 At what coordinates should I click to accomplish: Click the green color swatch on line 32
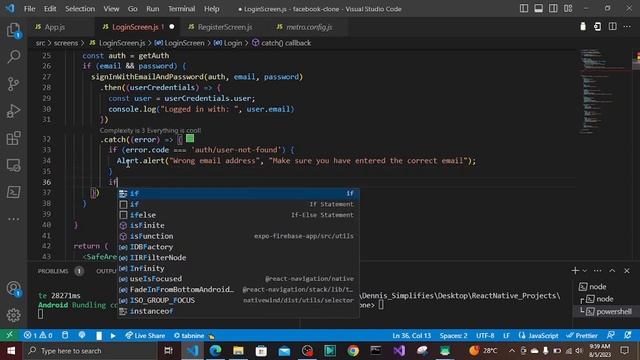pyautogui.click(x=190, y=138)
